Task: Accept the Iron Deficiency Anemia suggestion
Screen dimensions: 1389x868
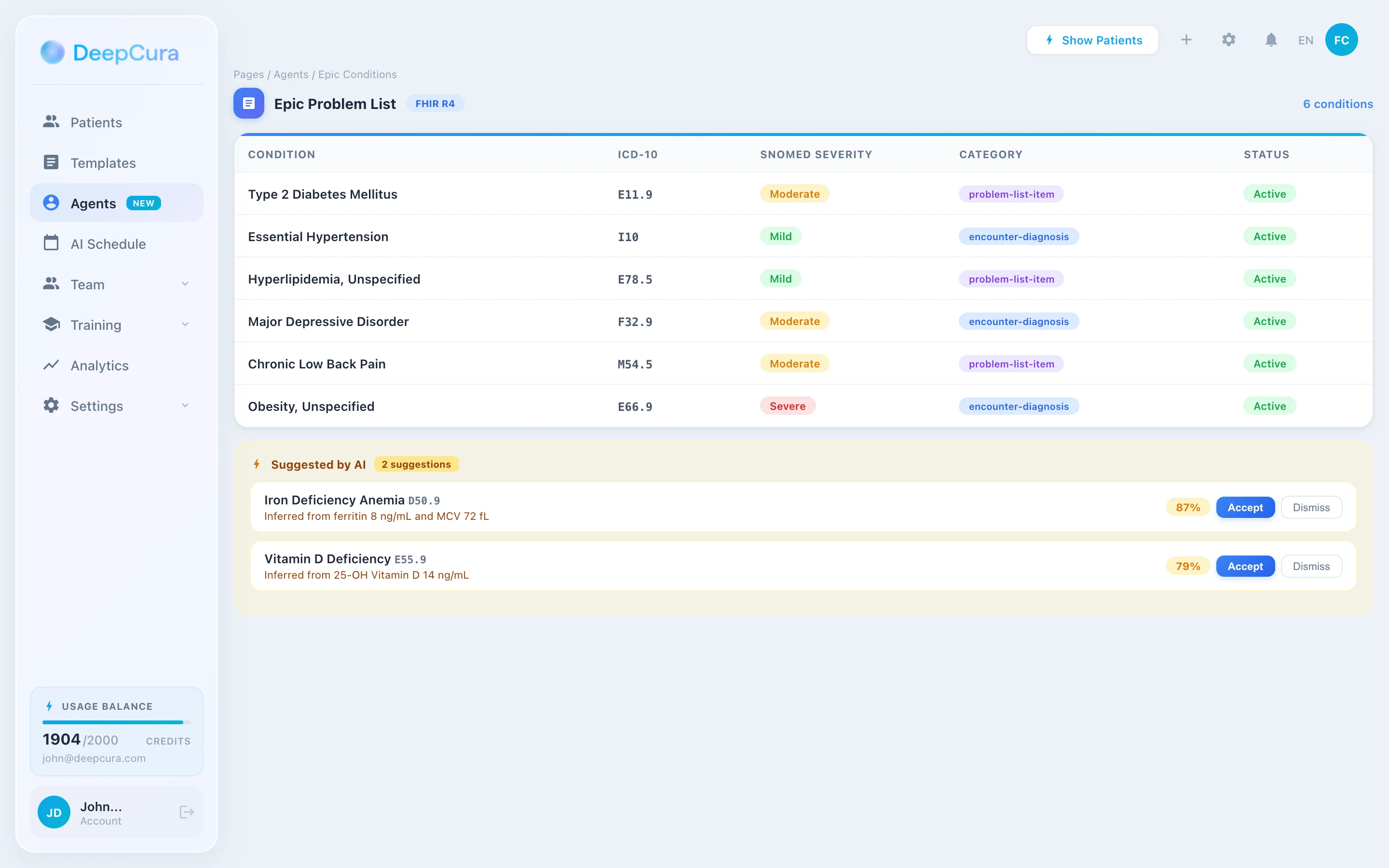Action: point(1245,507)
